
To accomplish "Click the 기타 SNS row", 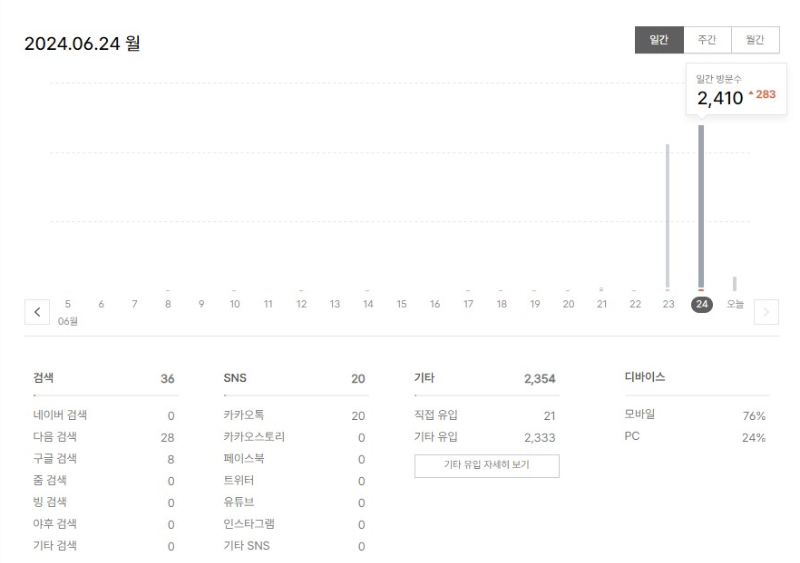I will 294,546.
